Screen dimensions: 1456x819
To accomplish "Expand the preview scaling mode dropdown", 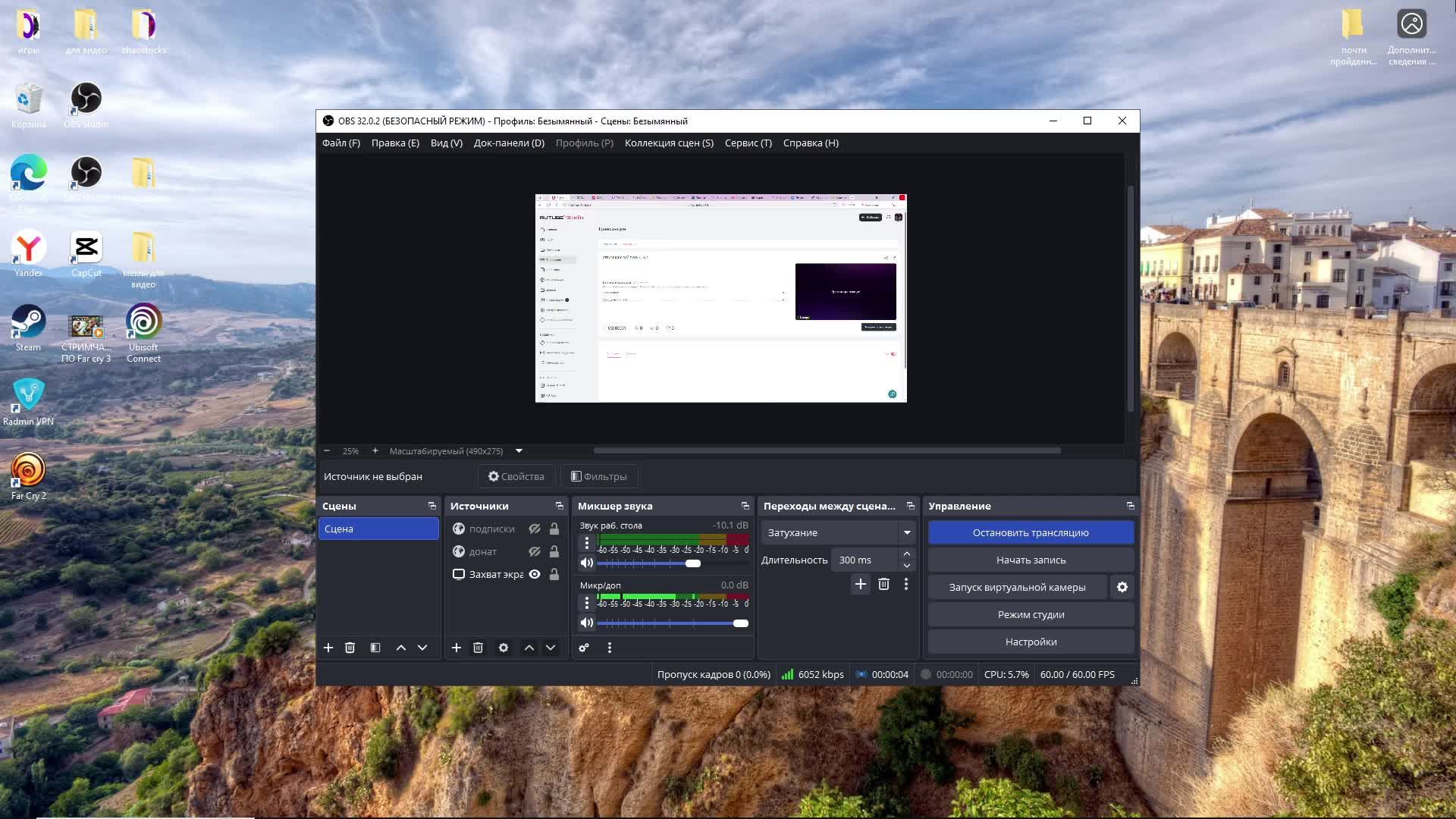I will click(519, 450).
